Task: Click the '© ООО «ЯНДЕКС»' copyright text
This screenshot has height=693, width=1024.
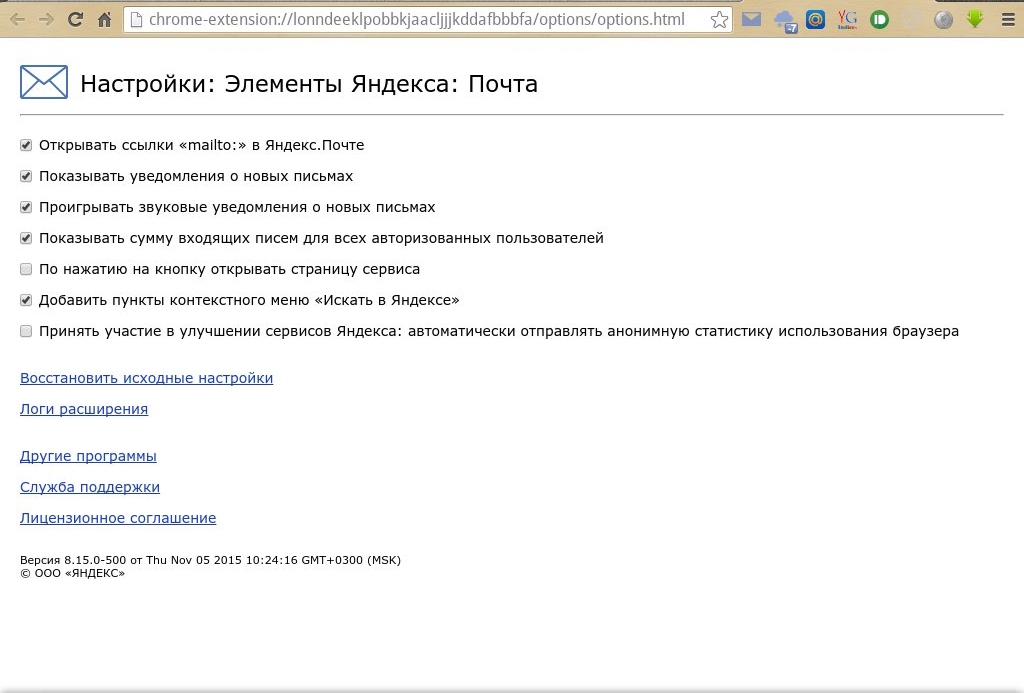Action: point(72,573)
